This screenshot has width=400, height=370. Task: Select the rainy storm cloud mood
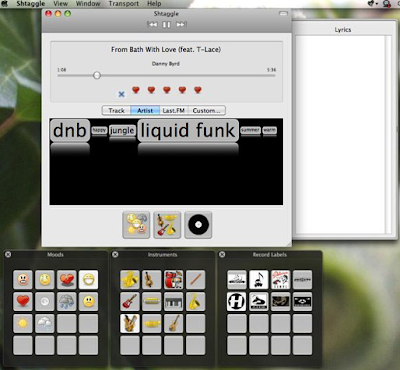[67, 301]
